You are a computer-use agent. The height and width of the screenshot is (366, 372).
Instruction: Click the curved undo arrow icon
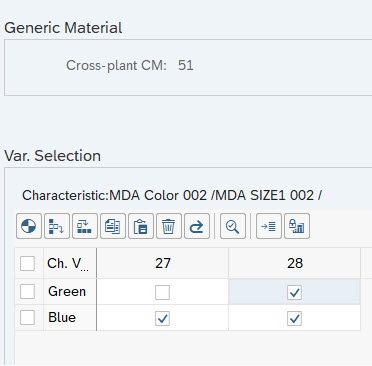(197, 226)
